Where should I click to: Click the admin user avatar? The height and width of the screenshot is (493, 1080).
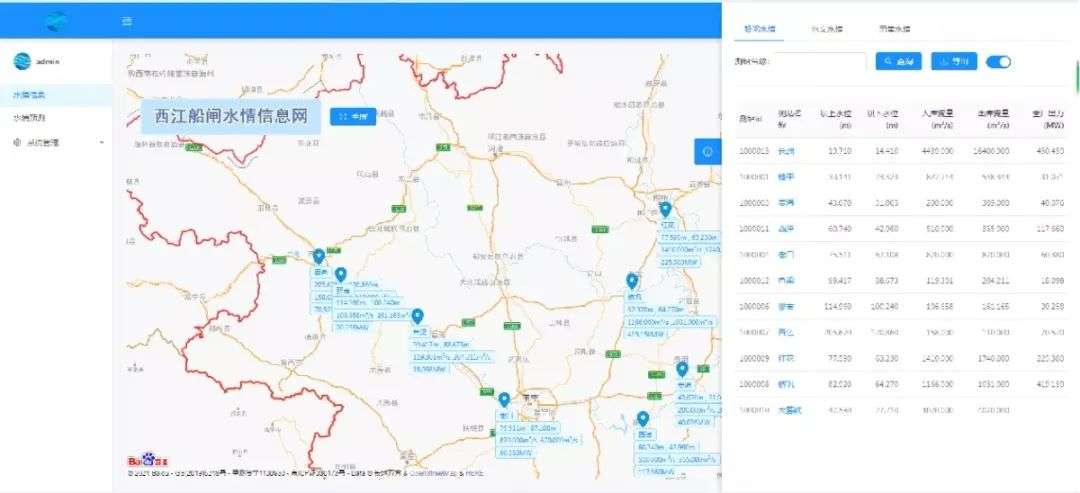tap(22, 61)
